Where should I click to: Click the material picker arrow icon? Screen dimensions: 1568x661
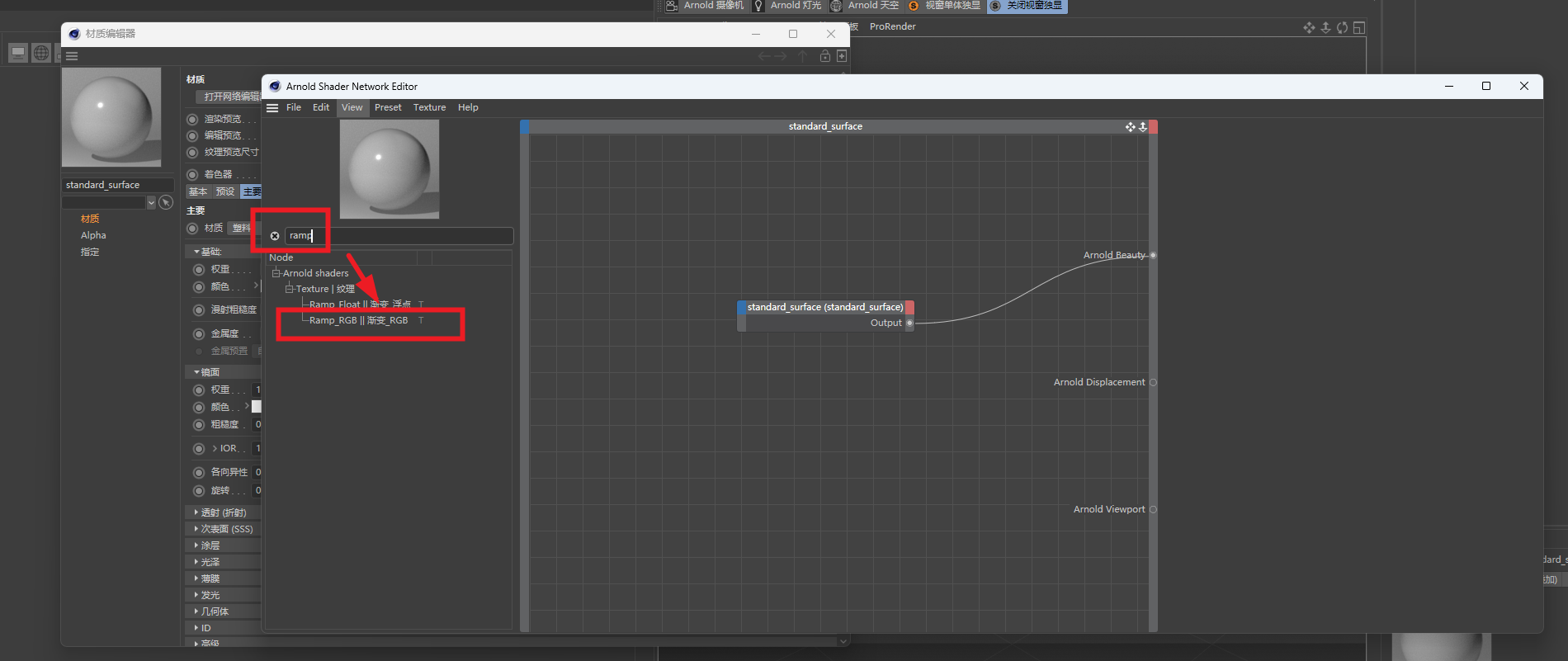tap(166, 202)
